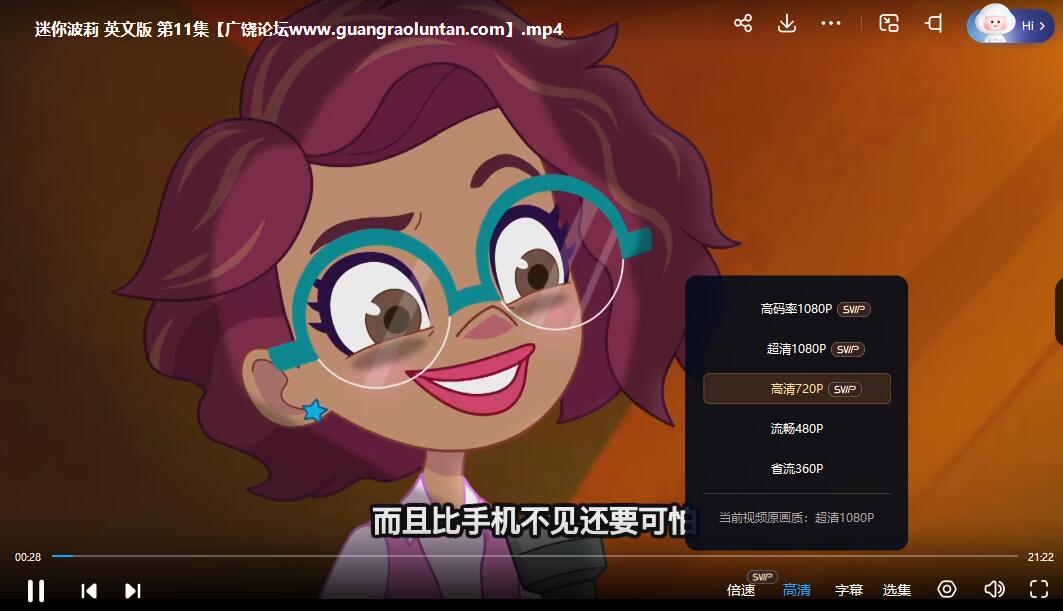Viewport: 1063px width, 611px height.
Task: Skip to the next episode
Action: [133, 591]
